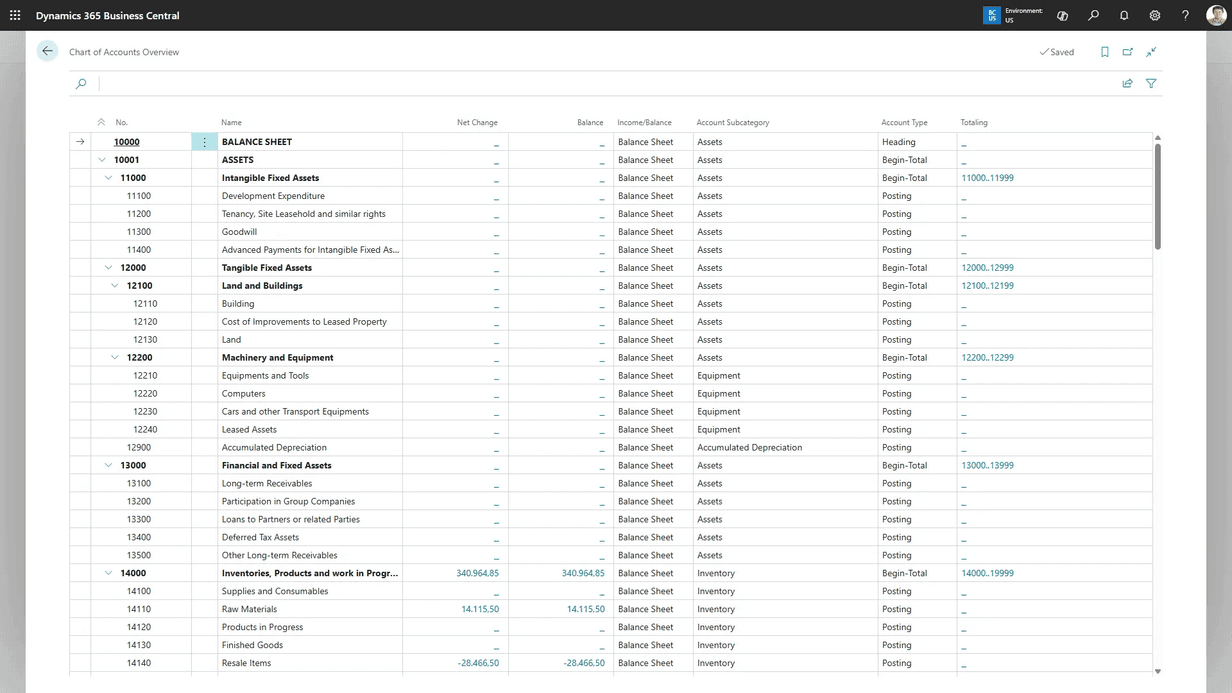
Task: Open the 11000..11999 totaling link
Action: (987, 178)
